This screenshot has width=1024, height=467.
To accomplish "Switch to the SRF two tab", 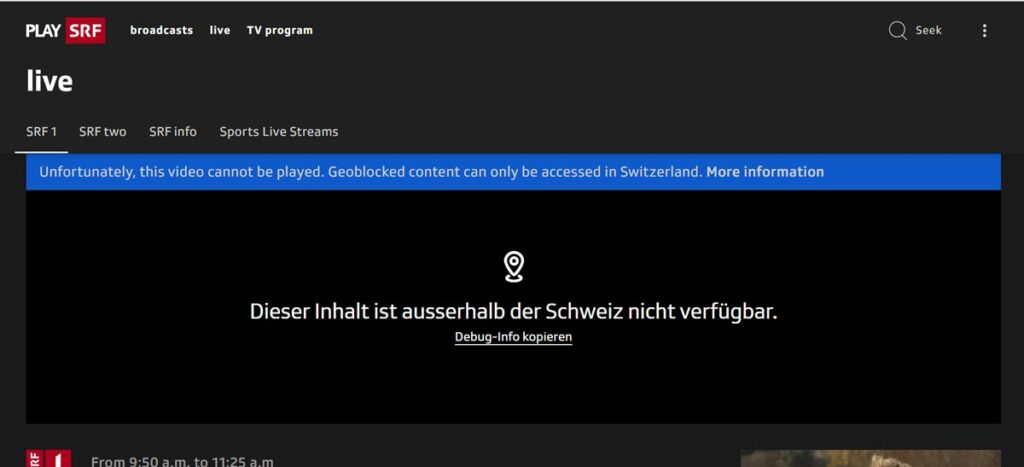I will (103, 131).
